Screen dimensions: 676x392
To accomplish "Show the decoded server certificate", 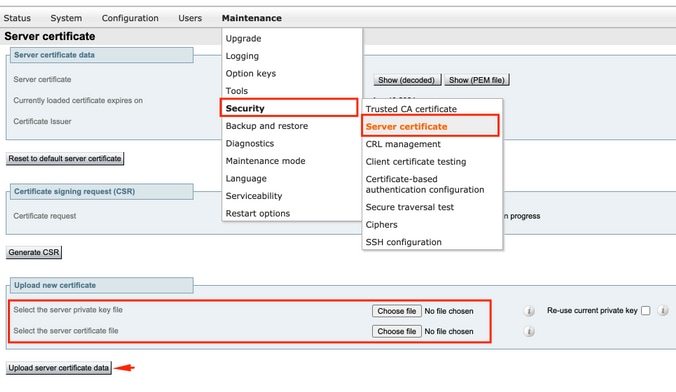I will click(x=407, y=80).
